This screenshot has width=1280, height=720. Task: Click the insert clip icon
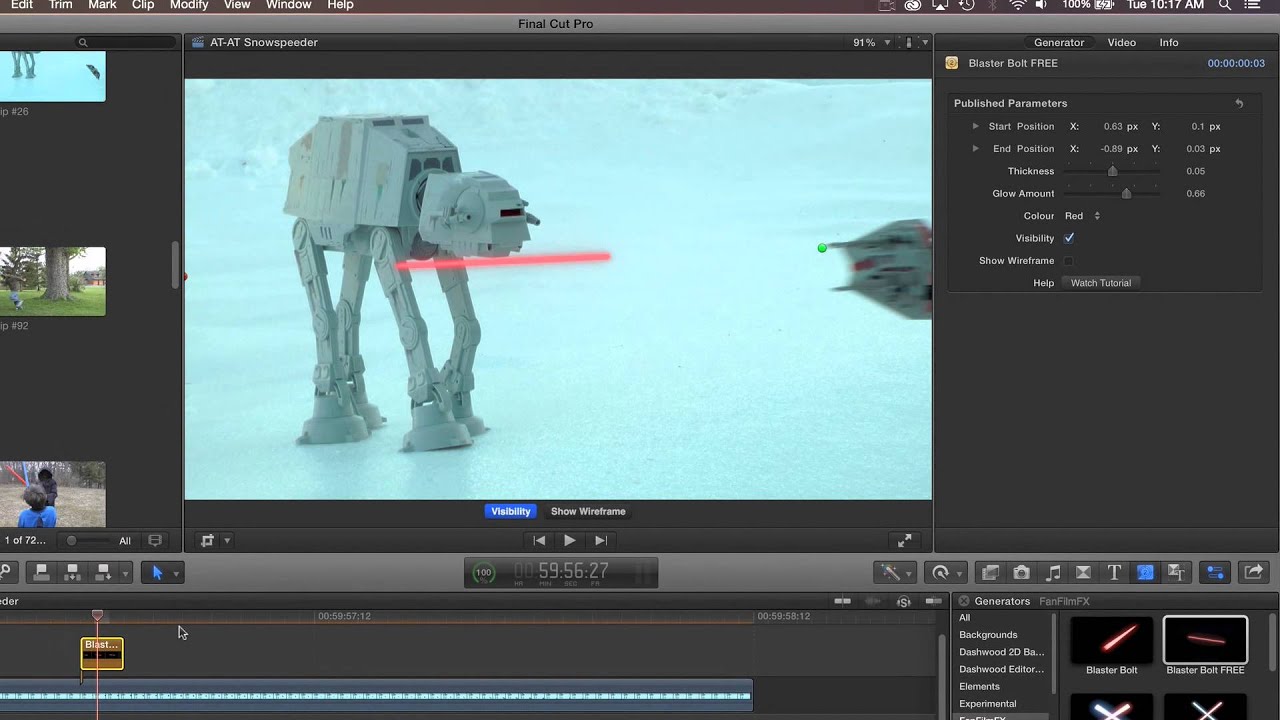pyautogui.click(x=72, y=572)
